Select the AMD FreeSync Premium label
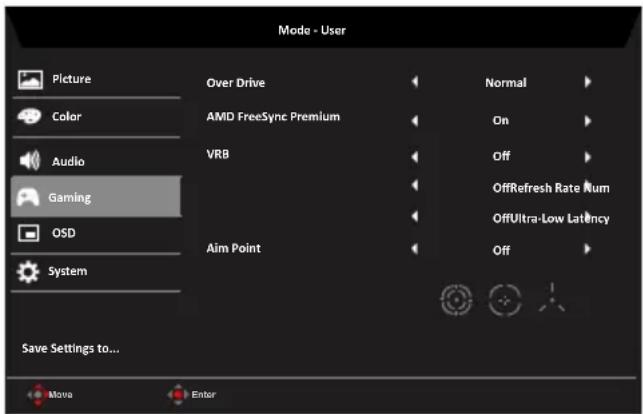 (x=273, y=117)
